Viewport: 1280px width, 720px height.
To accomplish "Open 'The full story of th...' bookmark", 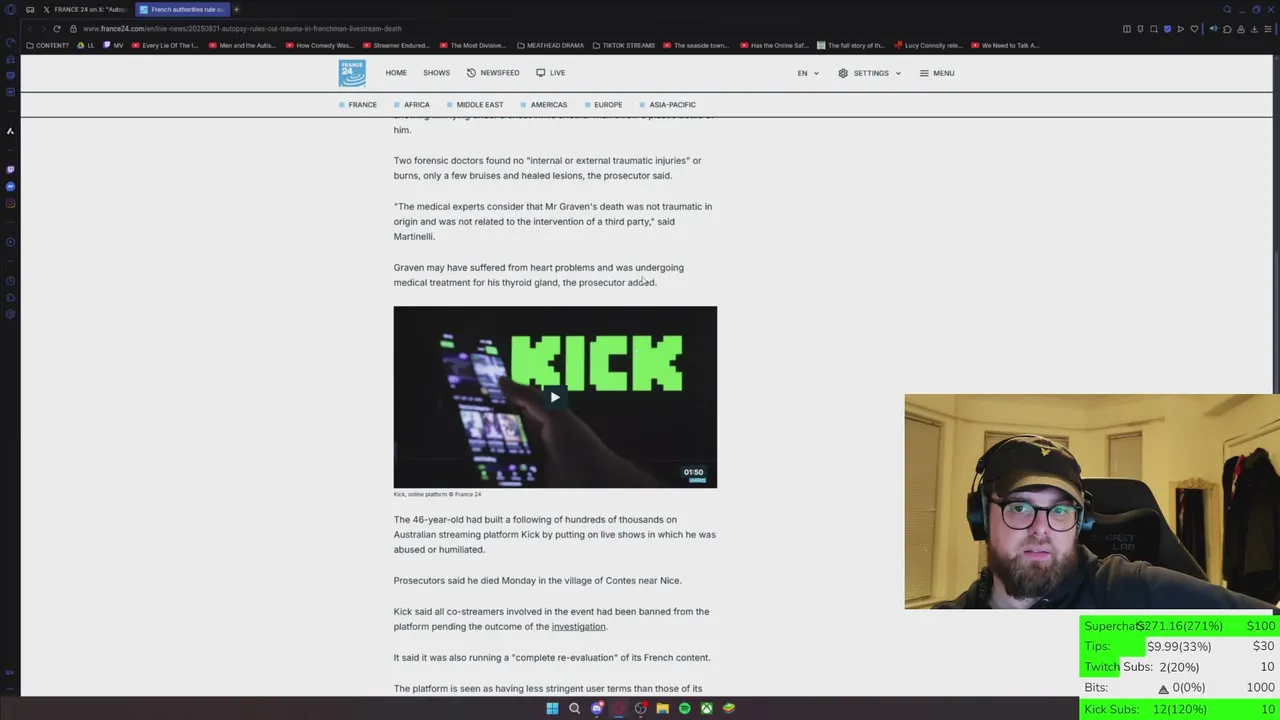I will tap(851, 45).
